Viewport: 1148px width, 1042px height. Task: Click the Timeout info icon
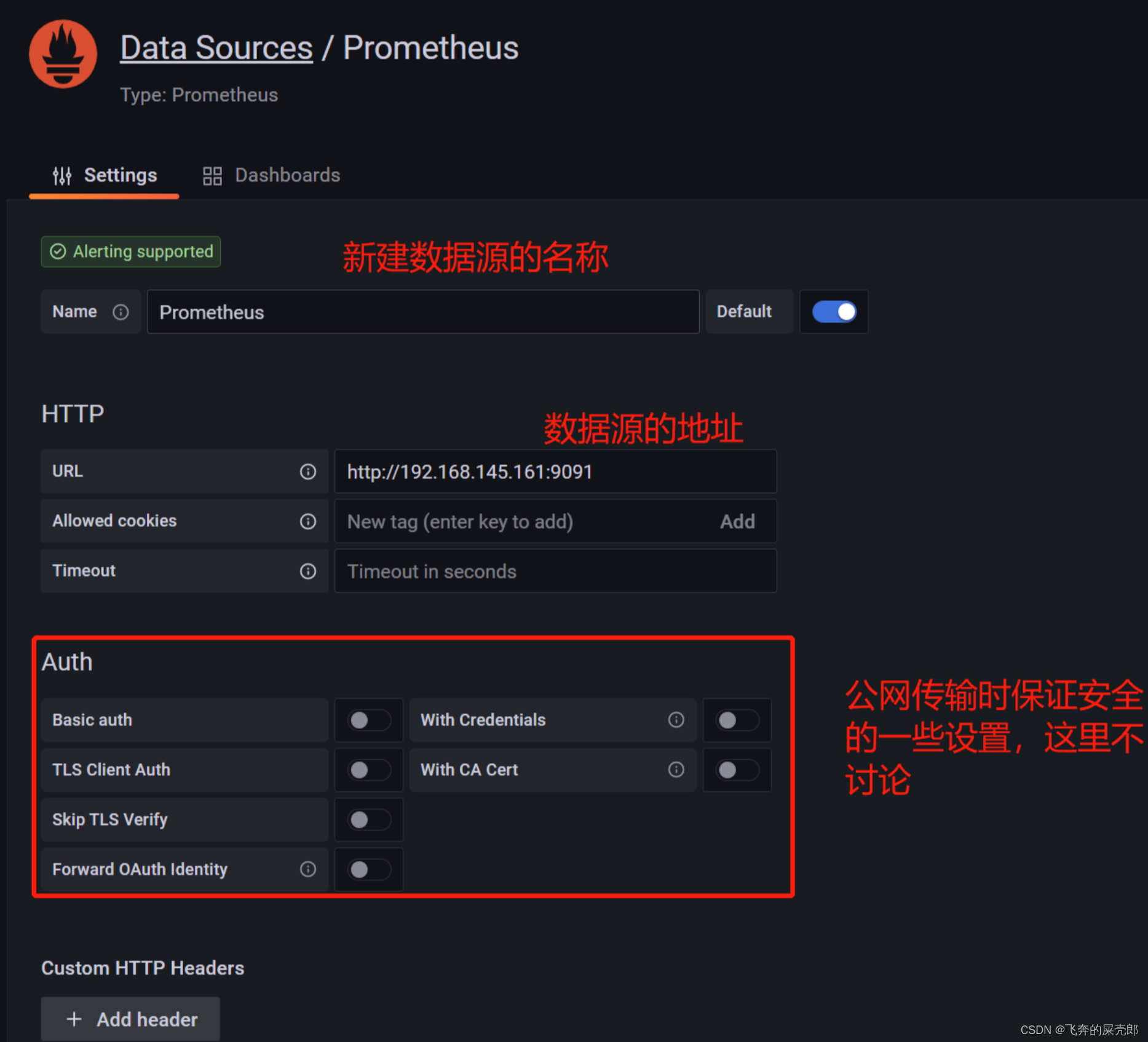(x=308, y=571)
